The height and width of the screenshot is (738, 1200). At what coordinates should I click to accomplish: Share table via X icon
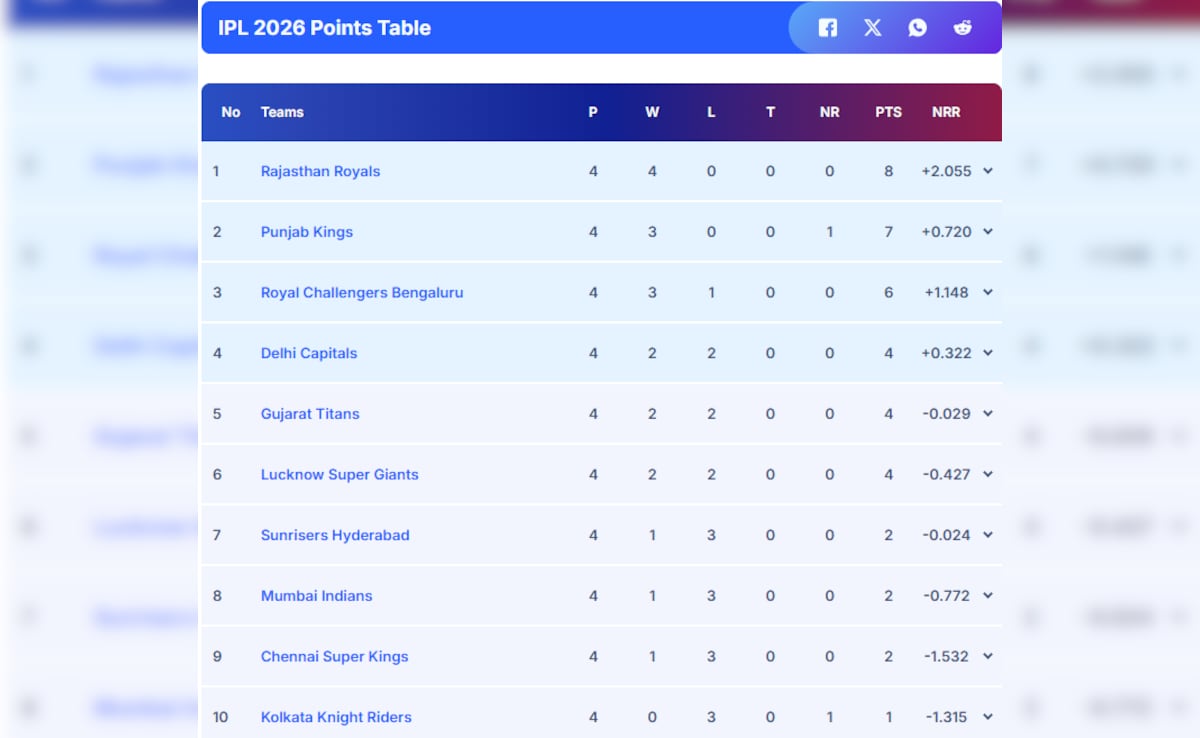(x=873, y=28)
